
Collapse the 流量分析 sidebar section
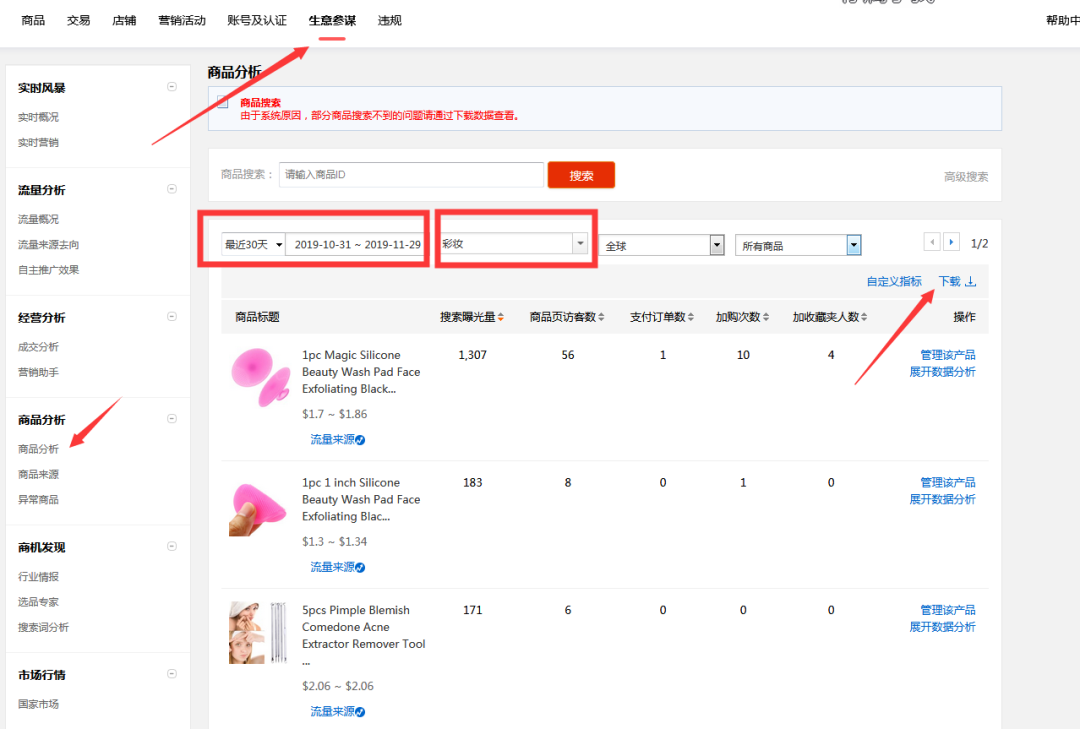(x=172, y=189)
